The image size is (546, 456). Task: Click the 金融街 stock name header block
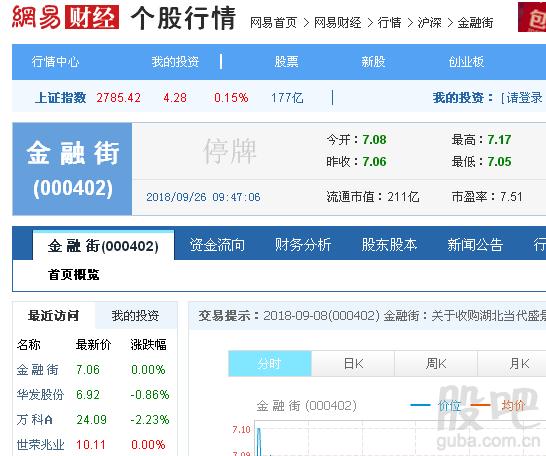point(72,169)
